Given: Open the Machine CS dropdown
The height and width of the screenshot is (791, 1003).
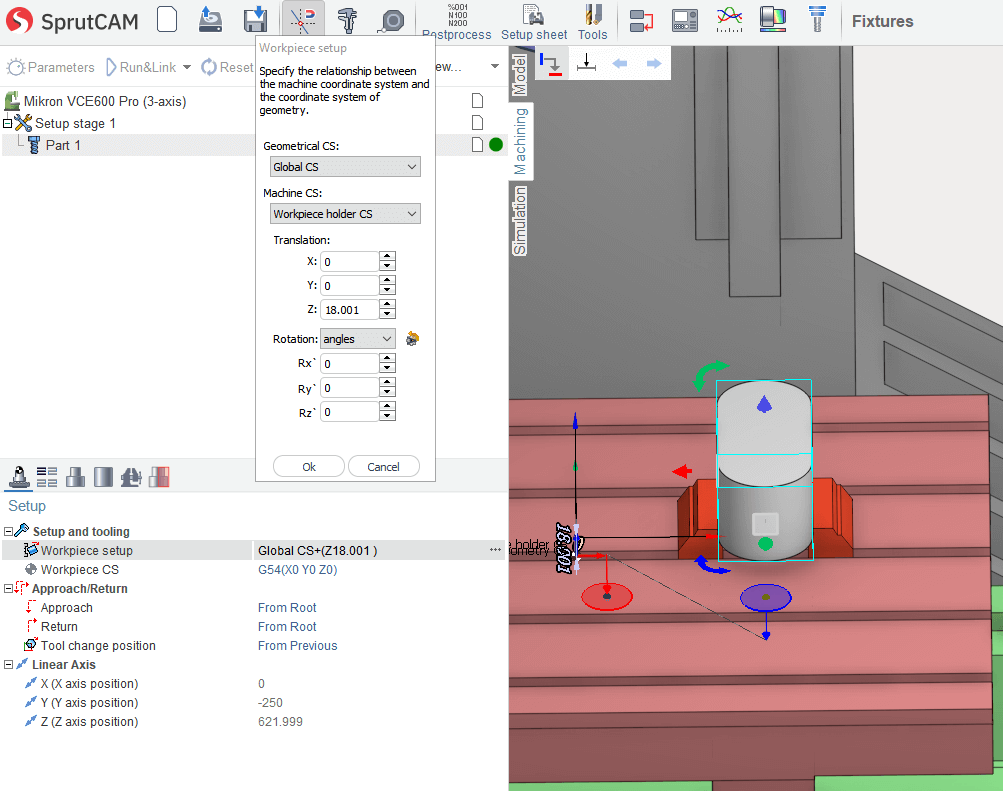Looking at the screenshot, I should pyautogui.click(x=345, y=214).
